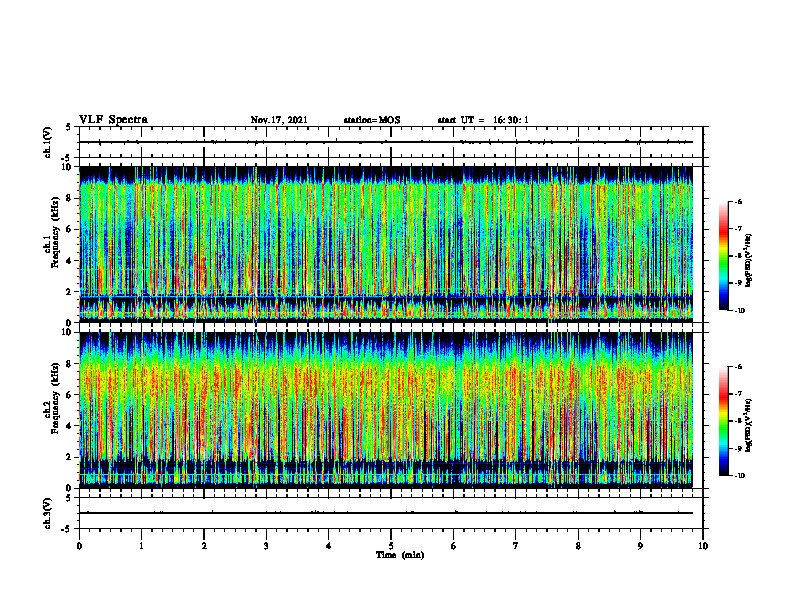Click the ch.1 color bar units label
This screenshot has width=792, height=612.
[749, 261]
